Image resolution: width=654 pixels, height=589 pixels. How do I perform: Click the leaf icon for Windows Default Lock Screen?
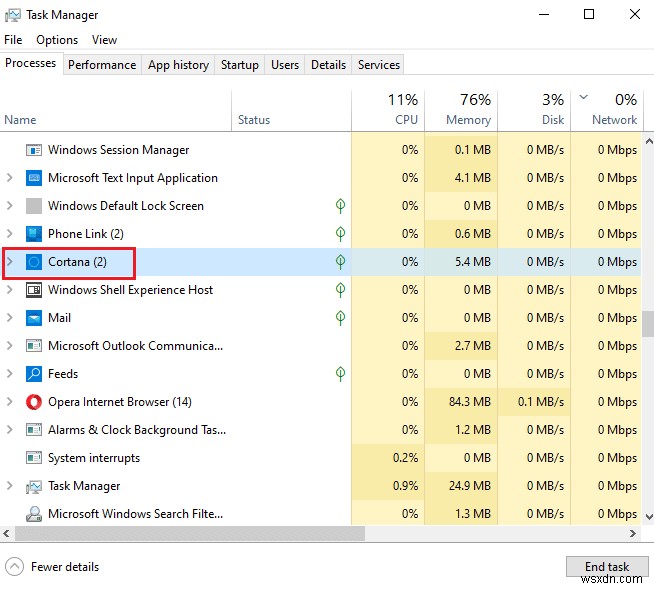coord(340,206)
